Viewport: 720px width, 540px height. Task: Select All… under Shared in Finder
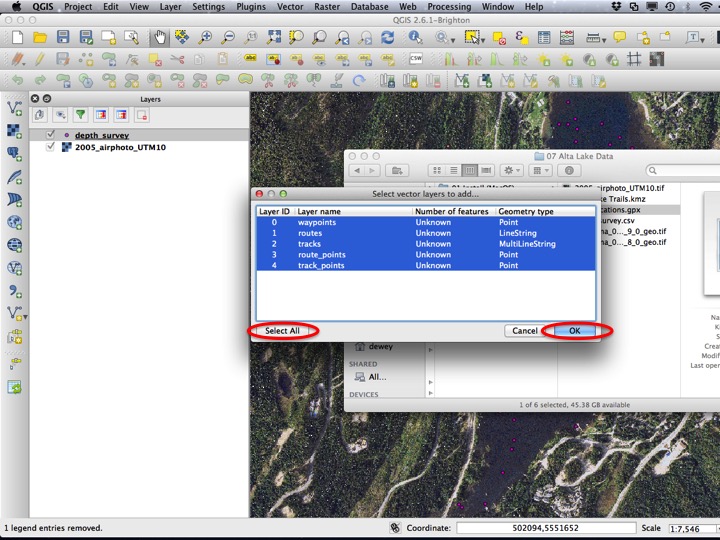click(377, 377)
